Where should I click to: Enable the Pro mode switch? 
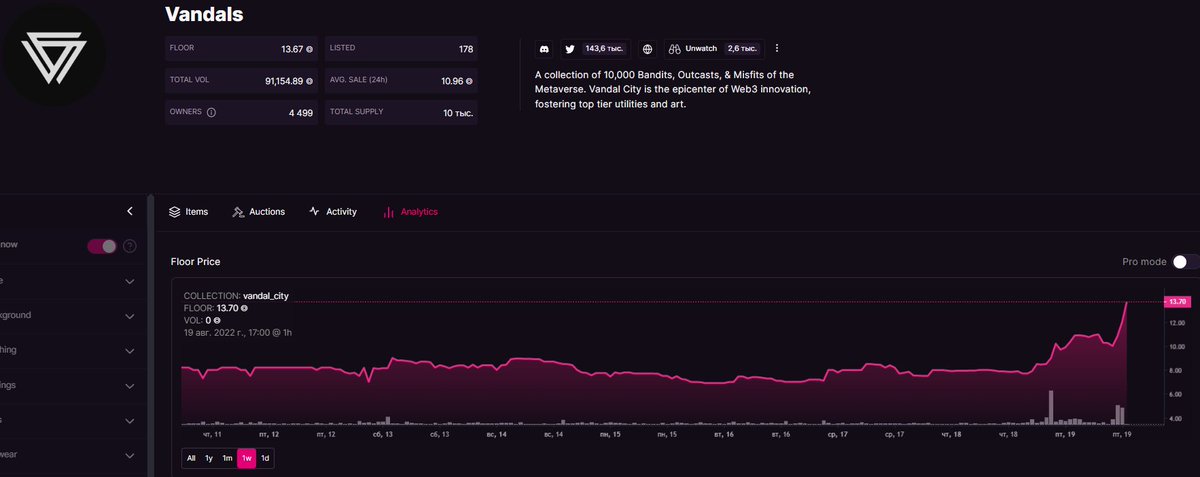point(1185,262)
